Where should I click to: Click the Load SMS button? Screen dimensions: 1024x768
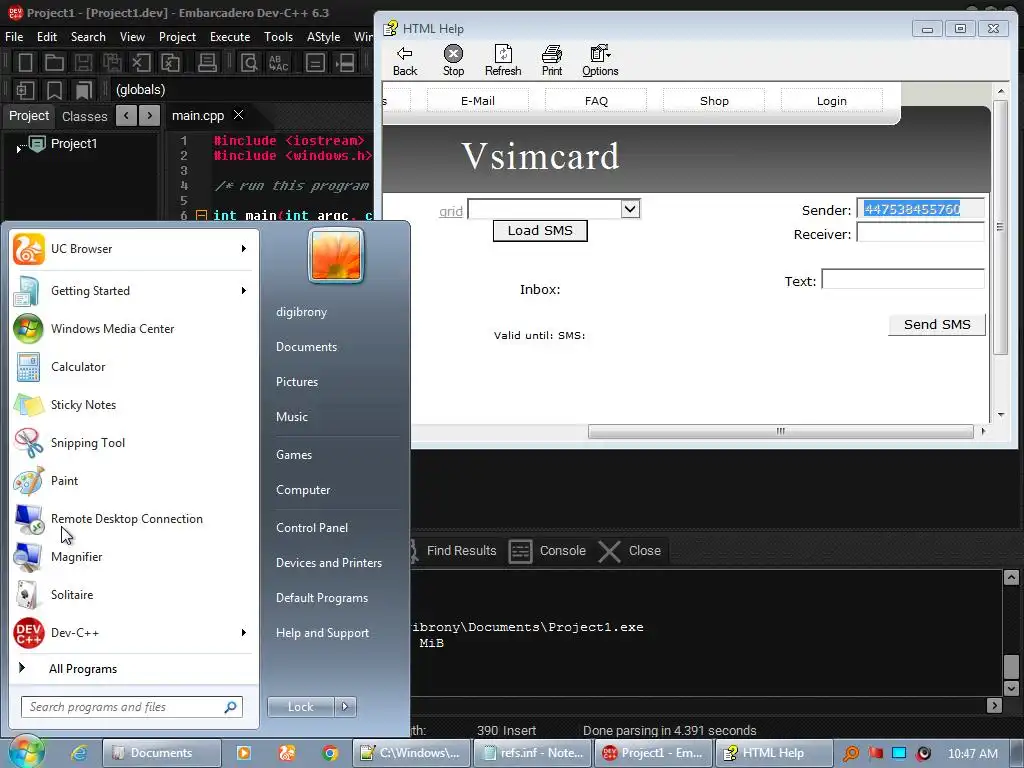coord(540,231)
